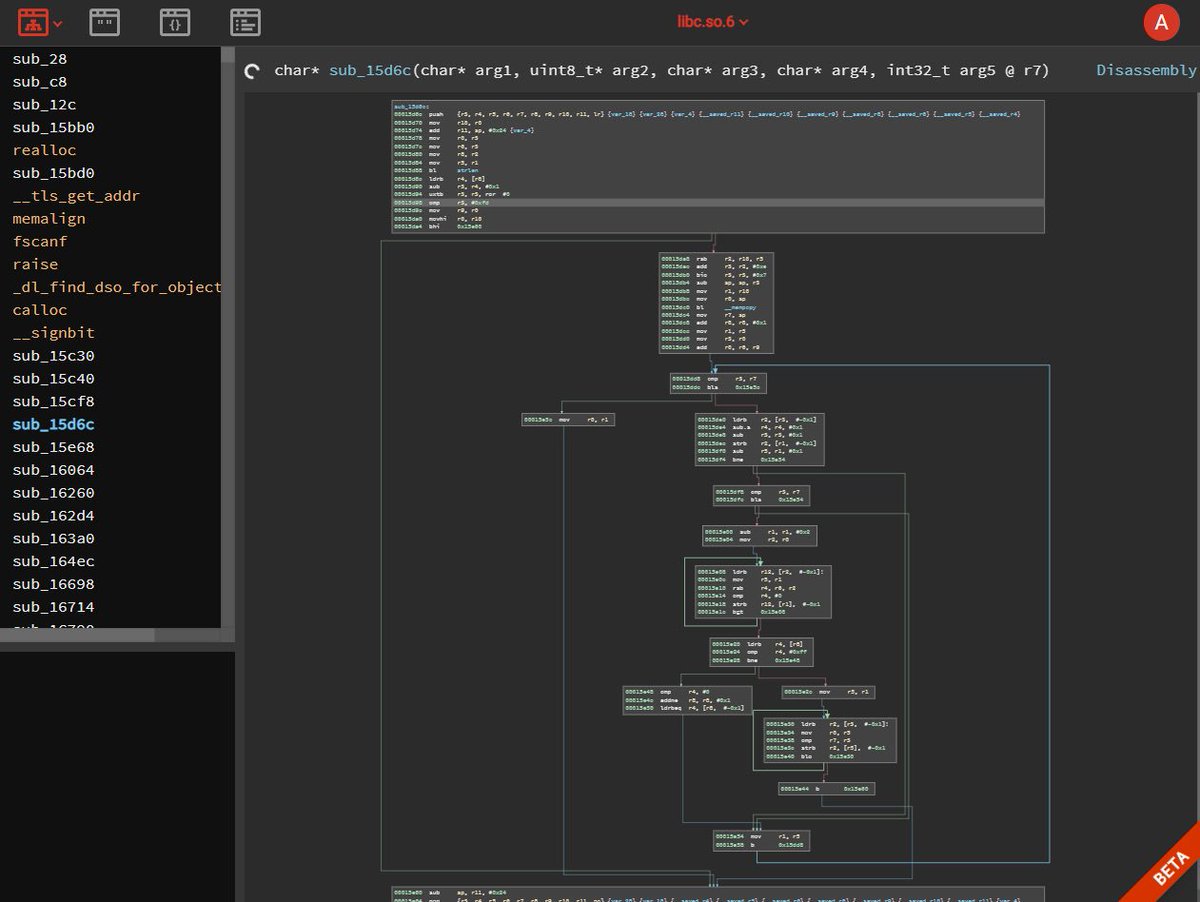This screenshot has height=902, width=1200.
Task: Select the _dl_find_dso_for_object entry
Action: [x=115, y=287]
